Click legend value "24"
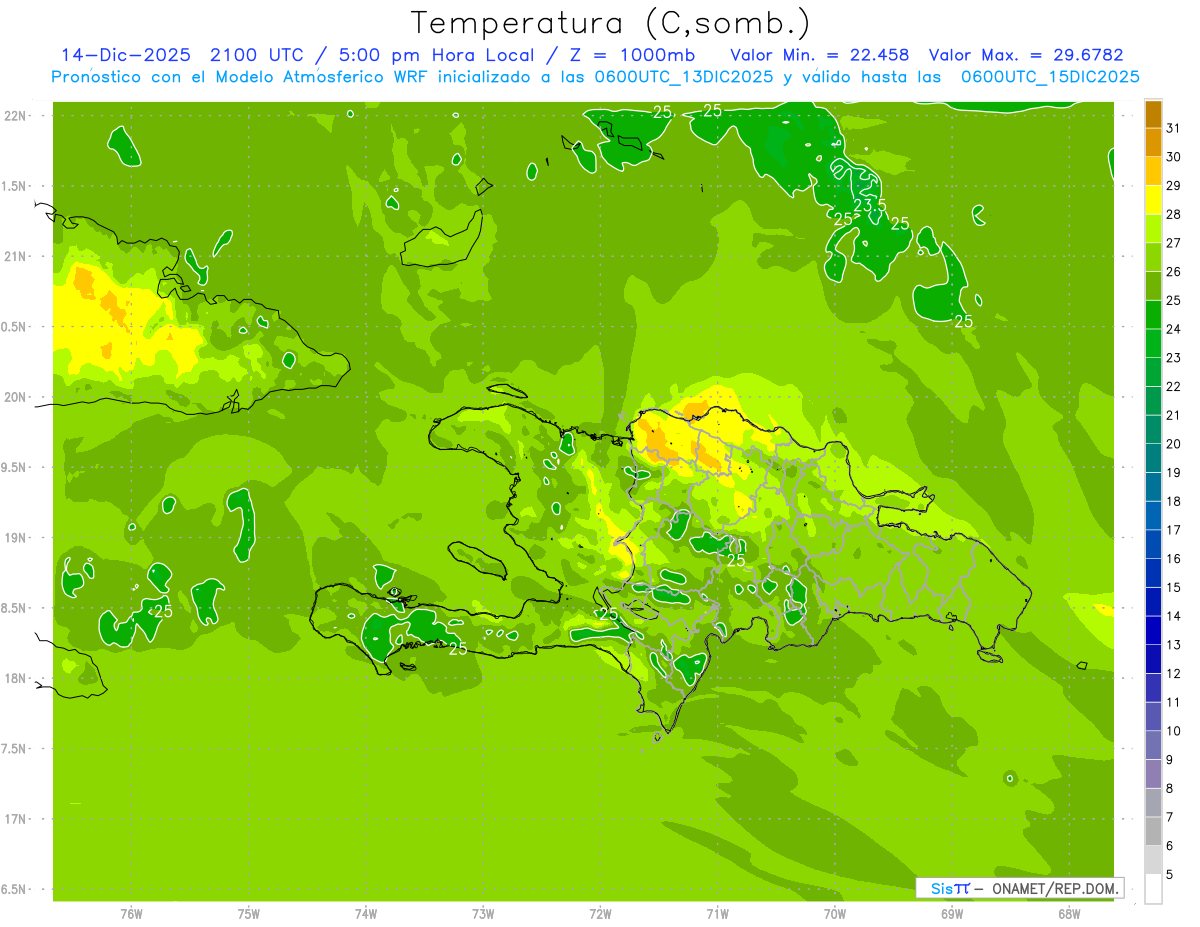This screenshot has width=1200, height=927. pyautogui.click(x=1174, y=329)
